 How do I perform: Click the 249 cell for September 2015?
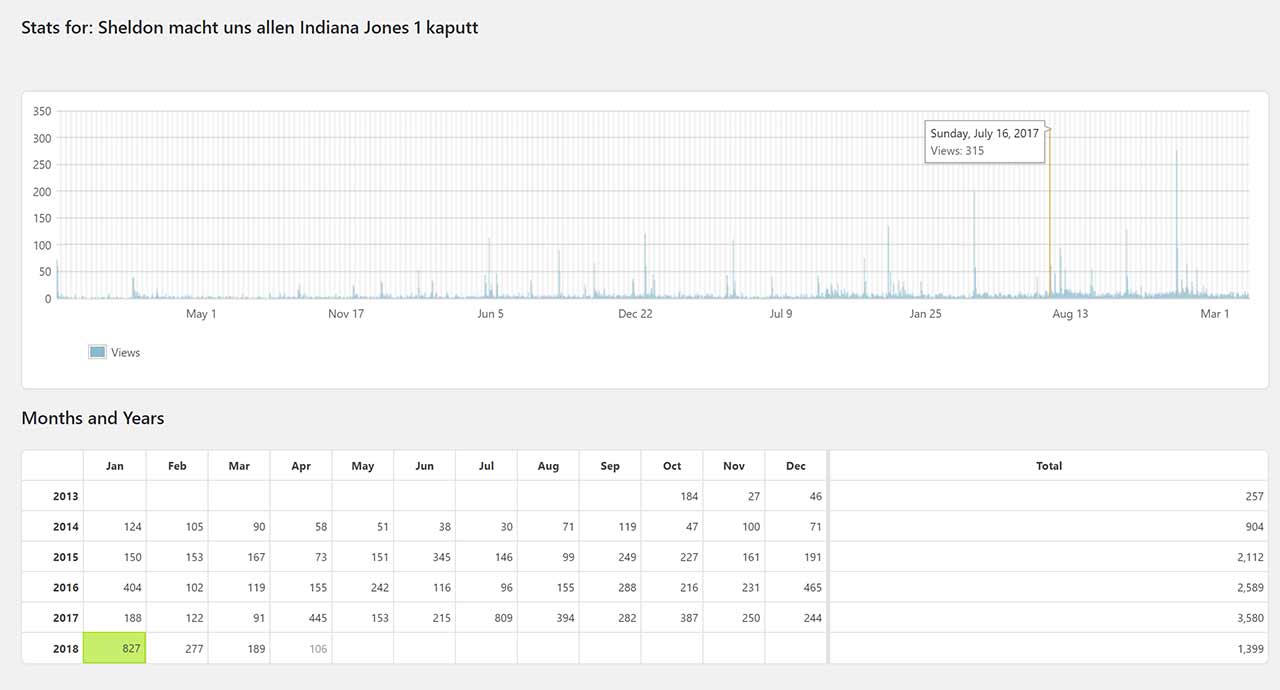point(610,557)
